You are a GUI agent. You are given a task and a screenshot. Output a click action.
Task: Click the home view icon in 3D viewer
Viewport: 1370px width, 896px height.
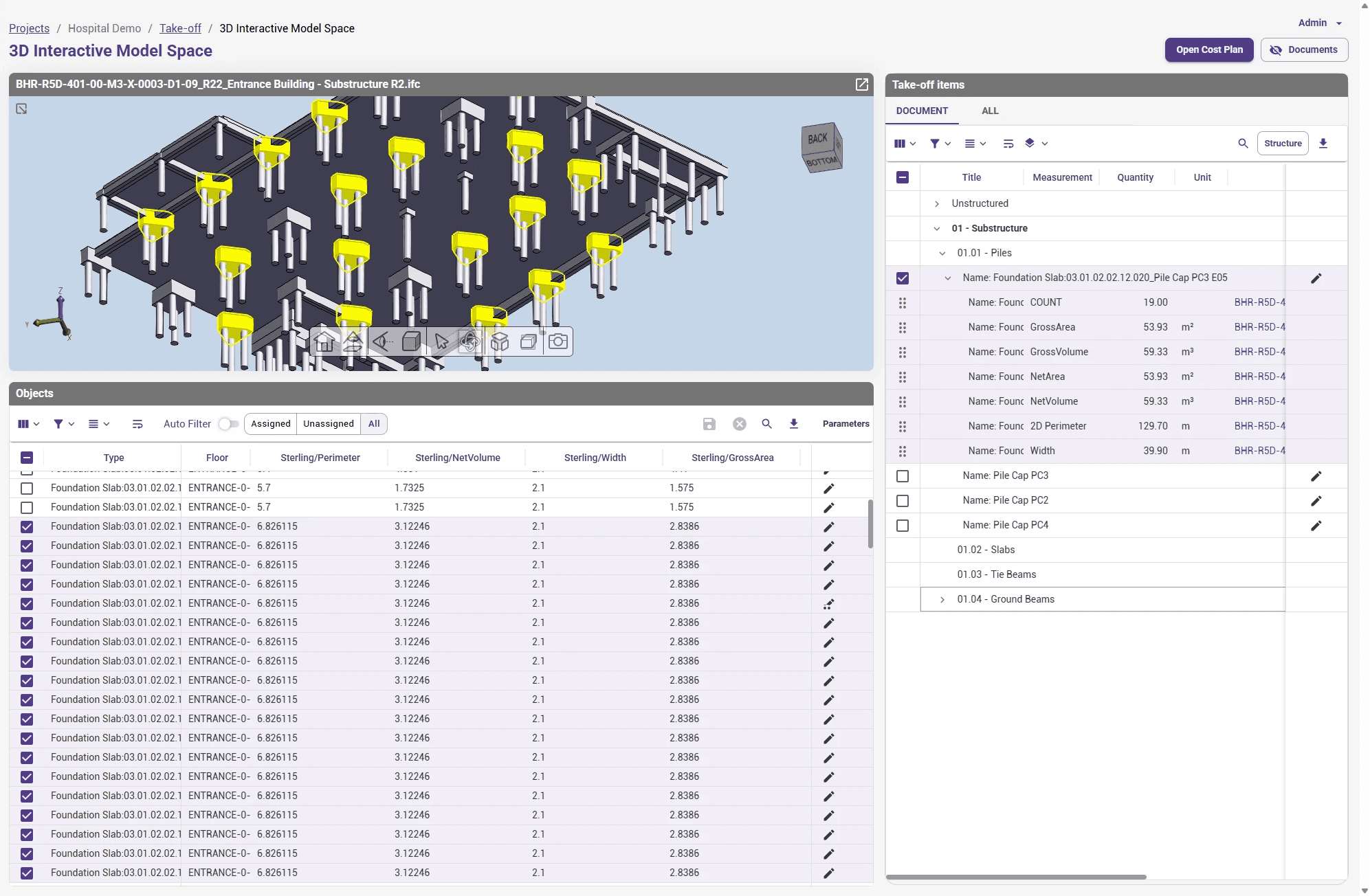[x=324, y=341]
